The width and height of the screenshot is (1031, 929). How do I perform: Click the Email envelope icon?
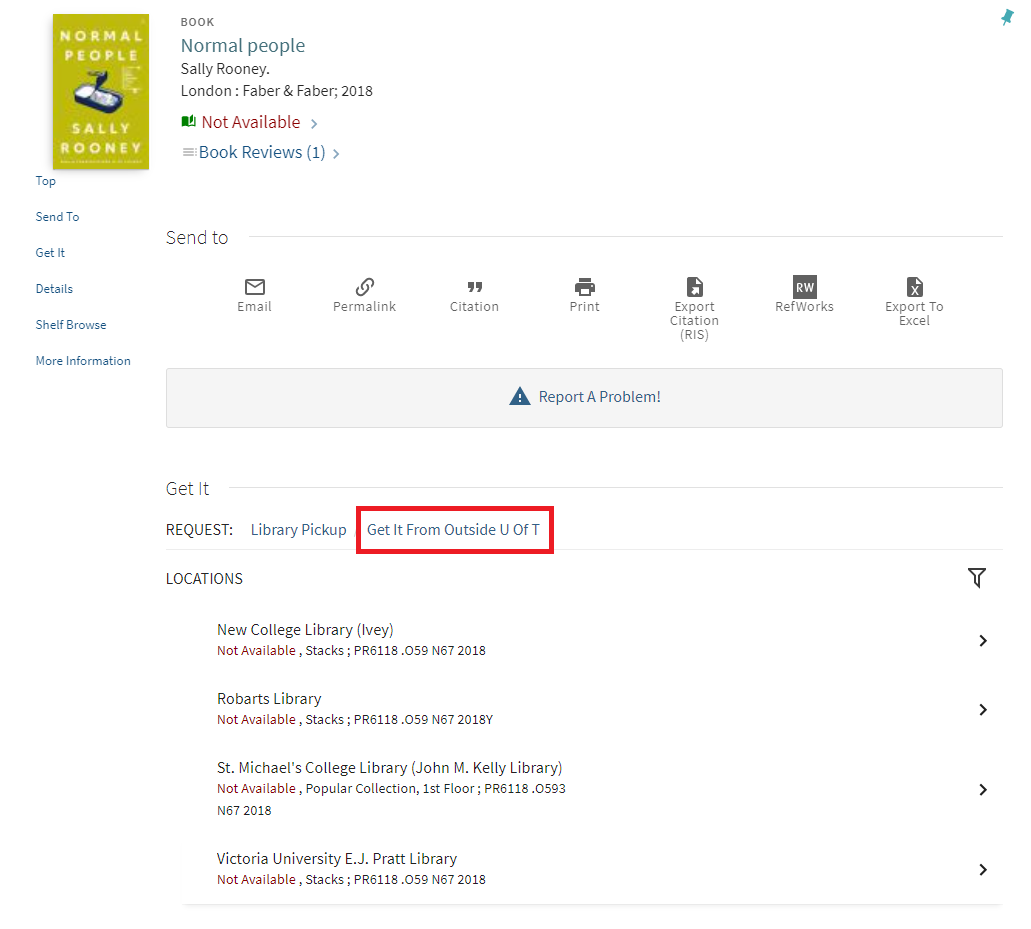(254, 287)
